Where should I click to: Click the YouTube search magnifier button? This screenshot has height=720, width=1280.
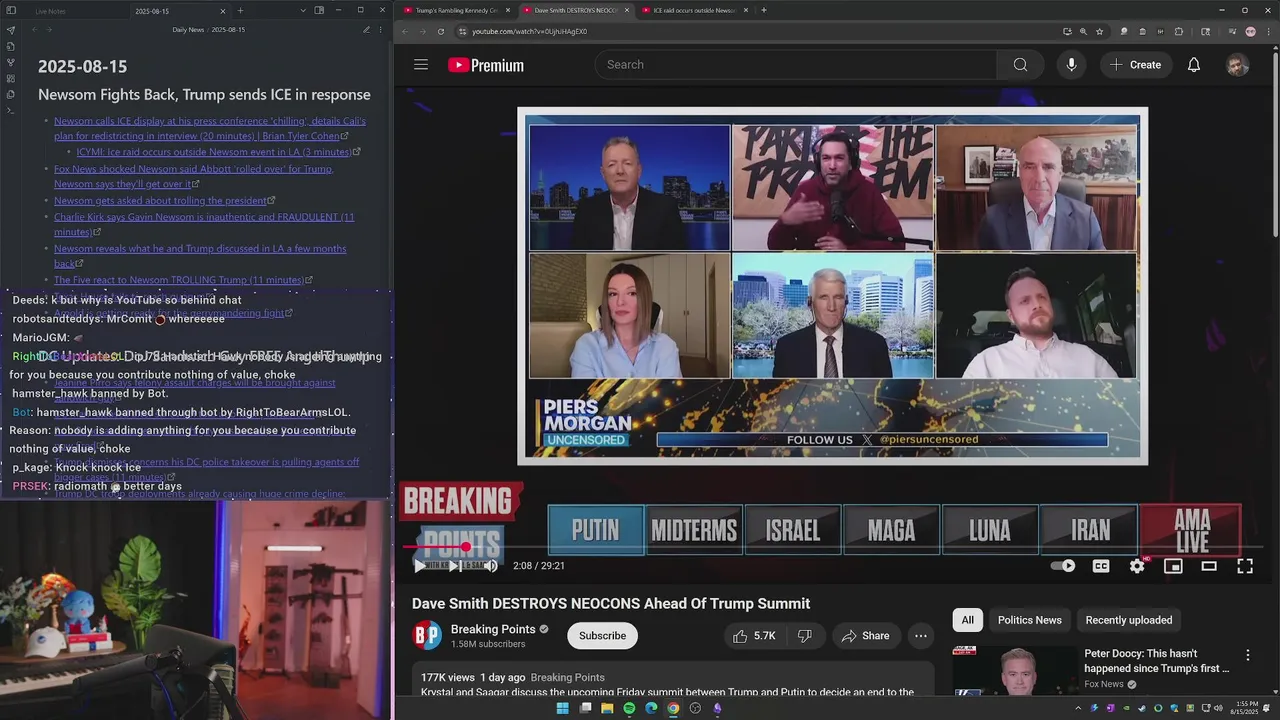coord(1020,65)
